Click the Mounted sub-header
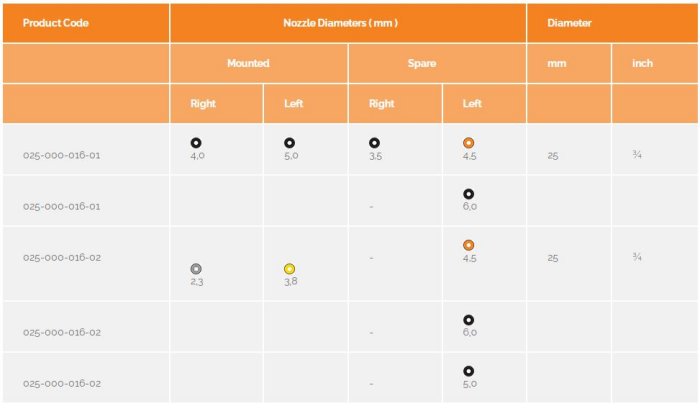 coord(248,63)
